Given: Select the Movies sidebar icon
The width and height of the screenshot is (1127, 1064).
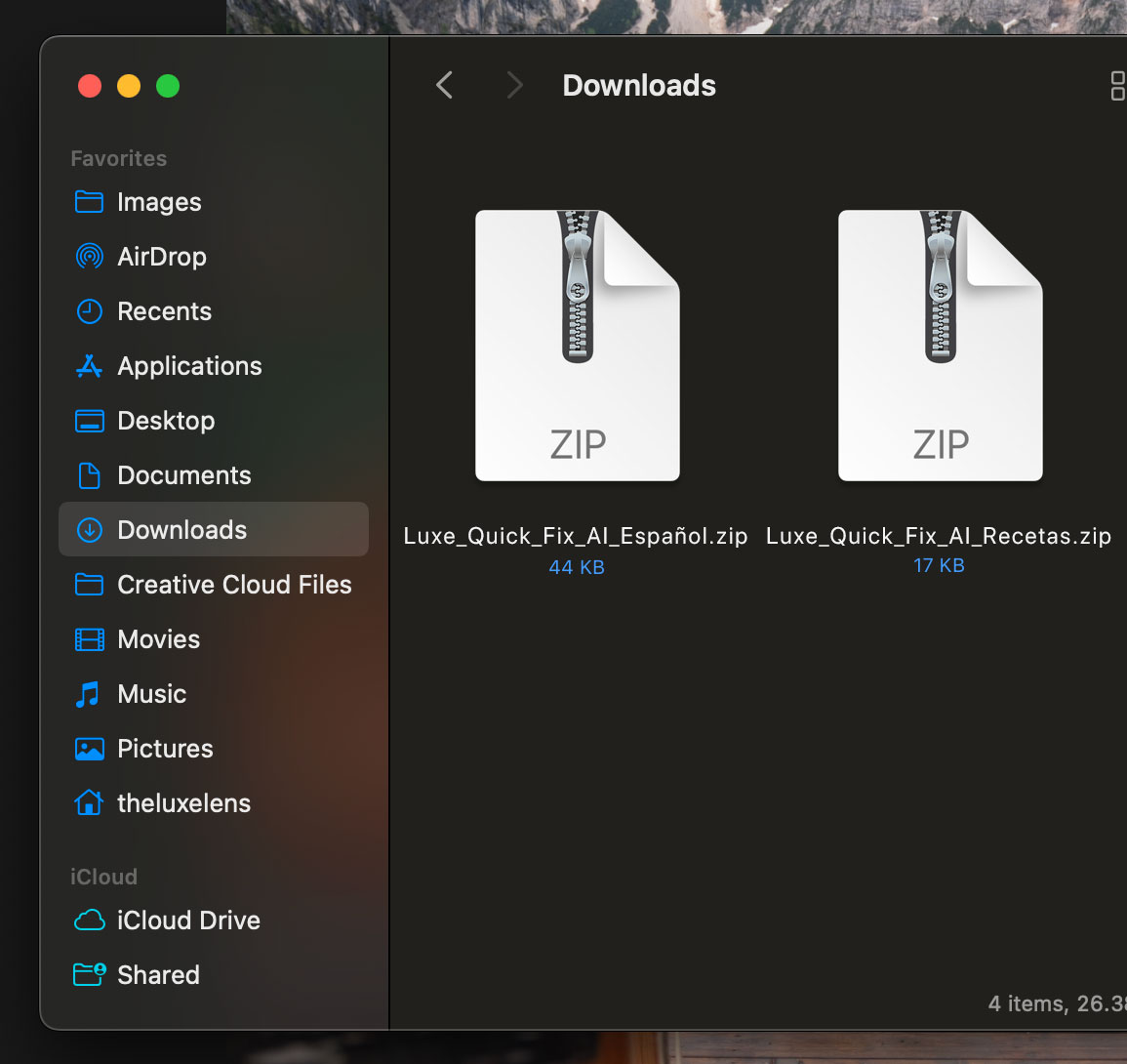Looking at the screenshot, I should pyautogui.click(x=89, y=638).
